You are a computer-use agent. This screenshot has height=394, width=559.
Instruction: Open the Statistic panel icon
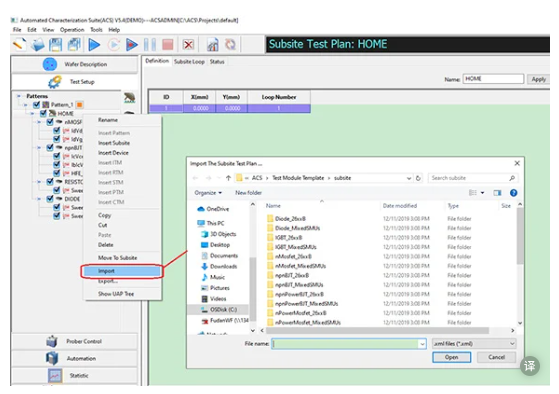[55, 375]
